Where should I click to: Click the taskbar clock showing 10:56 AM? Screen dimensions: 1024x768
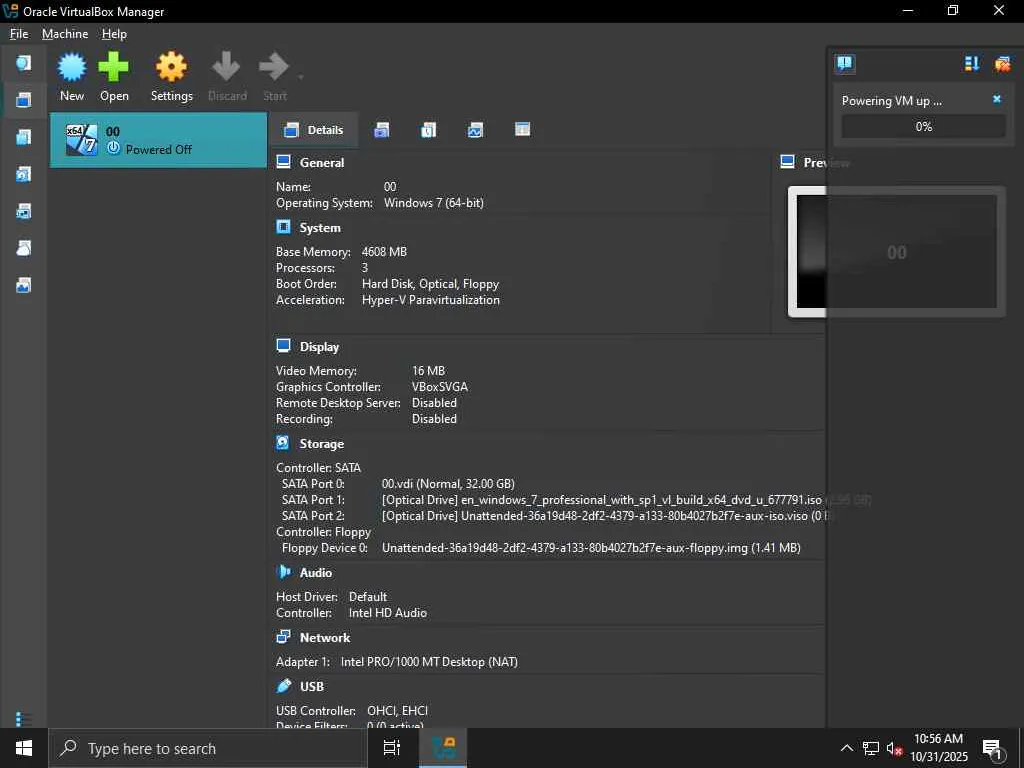click(x=938, y=748)
